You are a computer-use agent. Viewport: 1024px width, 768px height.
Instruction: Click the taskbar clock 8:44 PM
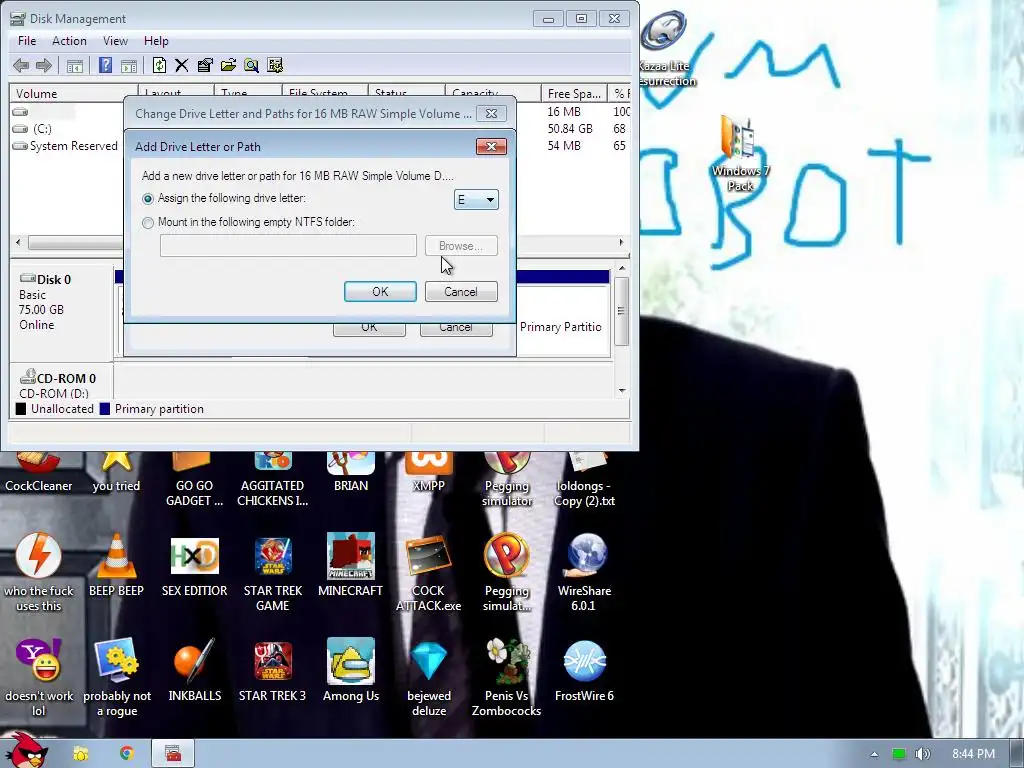[973, 754]
